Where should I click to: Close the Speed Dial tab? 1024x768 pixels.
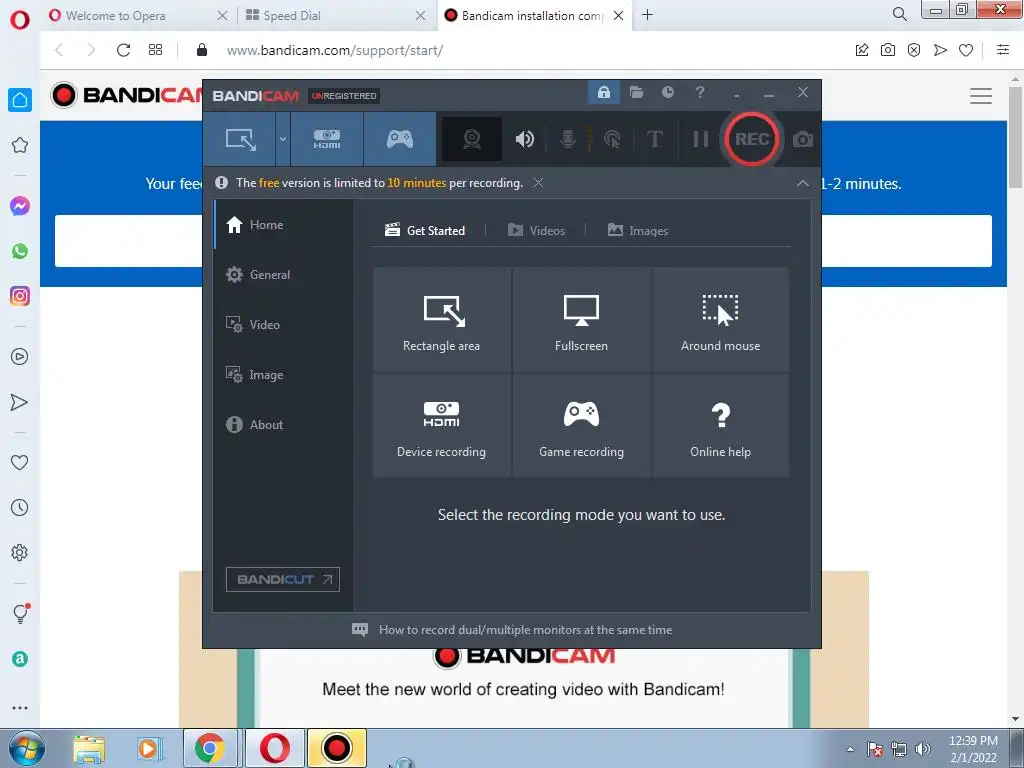[421, 16]
